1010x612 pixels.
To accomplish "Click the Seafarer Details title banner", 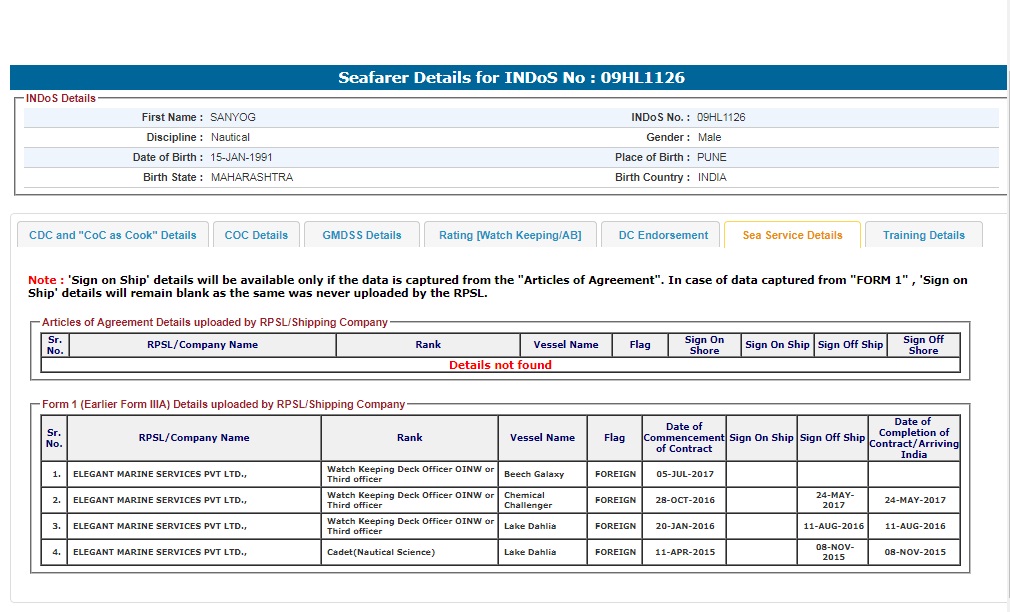I will (x=510, y=78).
